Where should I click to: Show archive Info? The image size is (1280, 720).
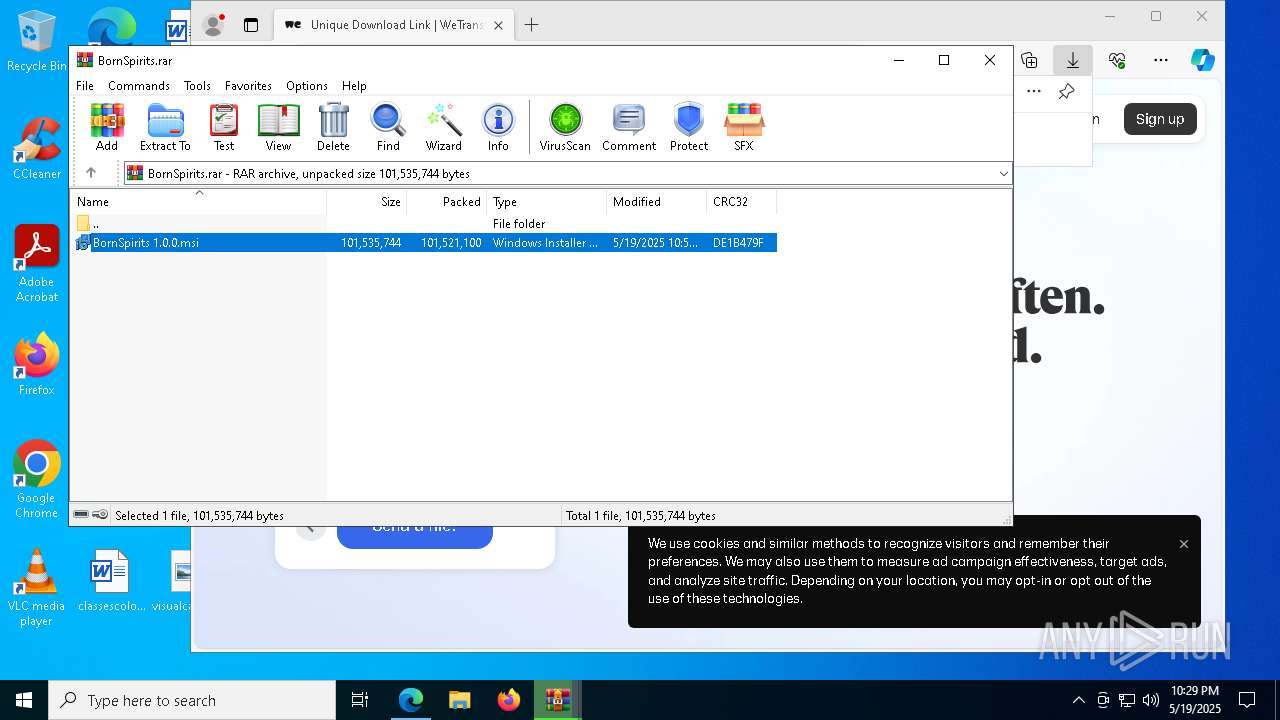pyautogui.click(x=498, y=127)
